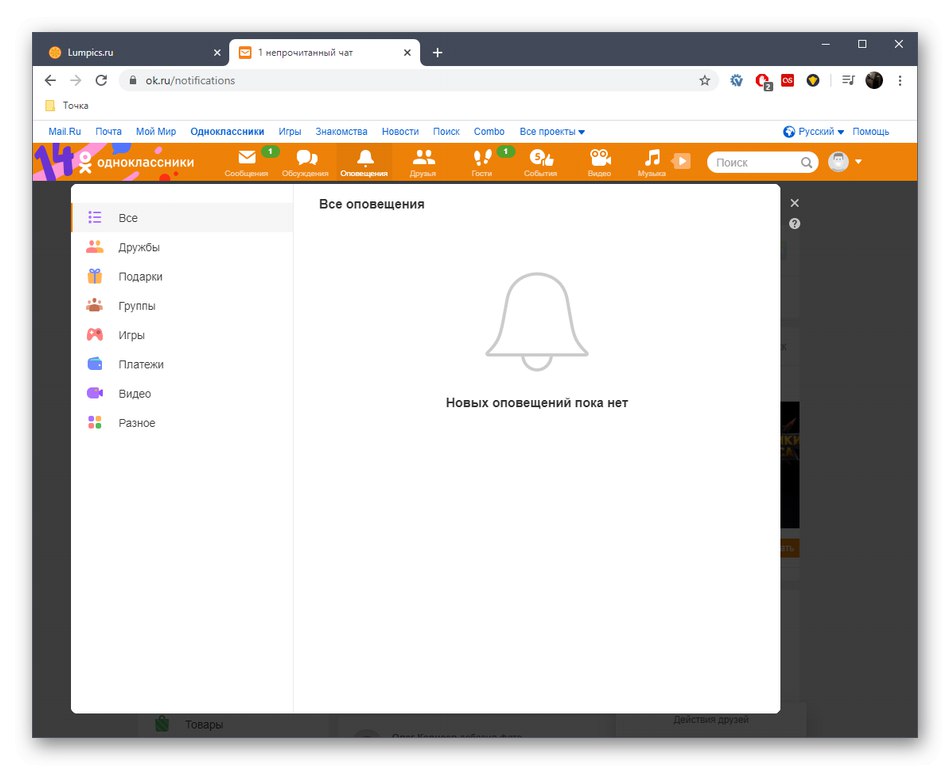Open the Помощь link

click(871, 131)
